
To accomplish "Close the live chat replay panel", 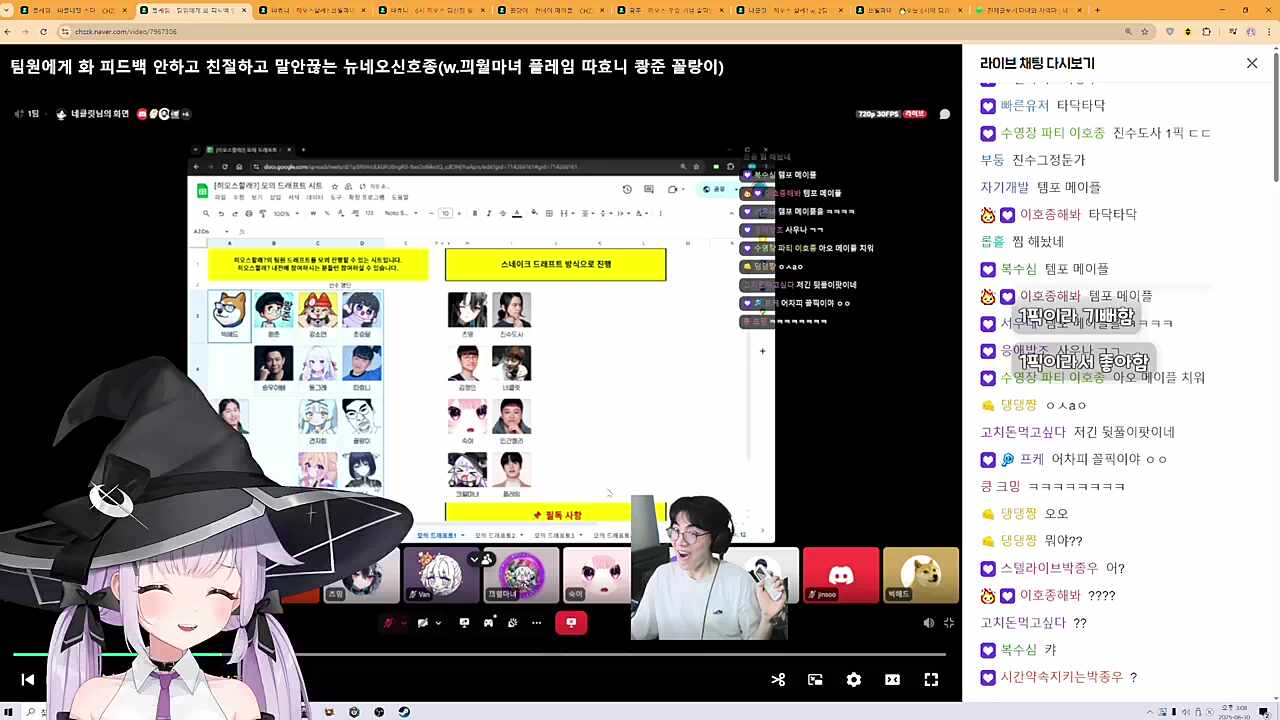I will pos(1252,63).
